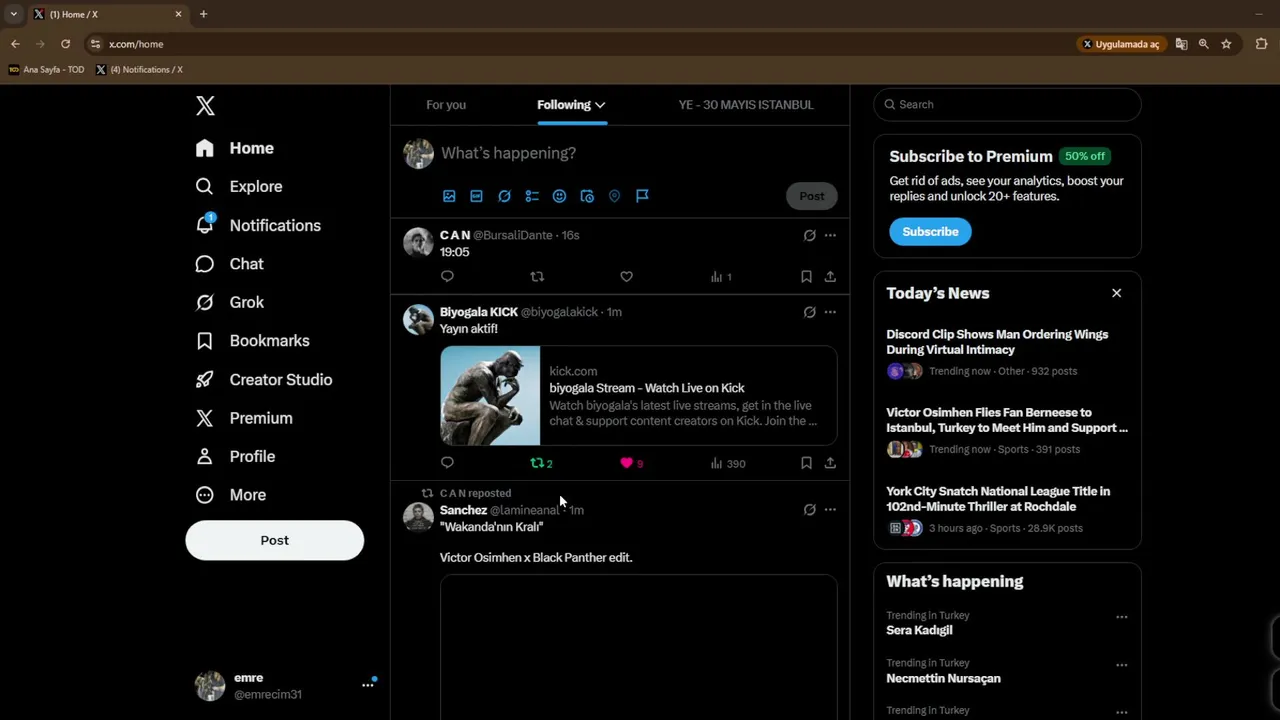The image size is (1280, 720).
Task: Open the More sidebar menu
Action: 231,495
